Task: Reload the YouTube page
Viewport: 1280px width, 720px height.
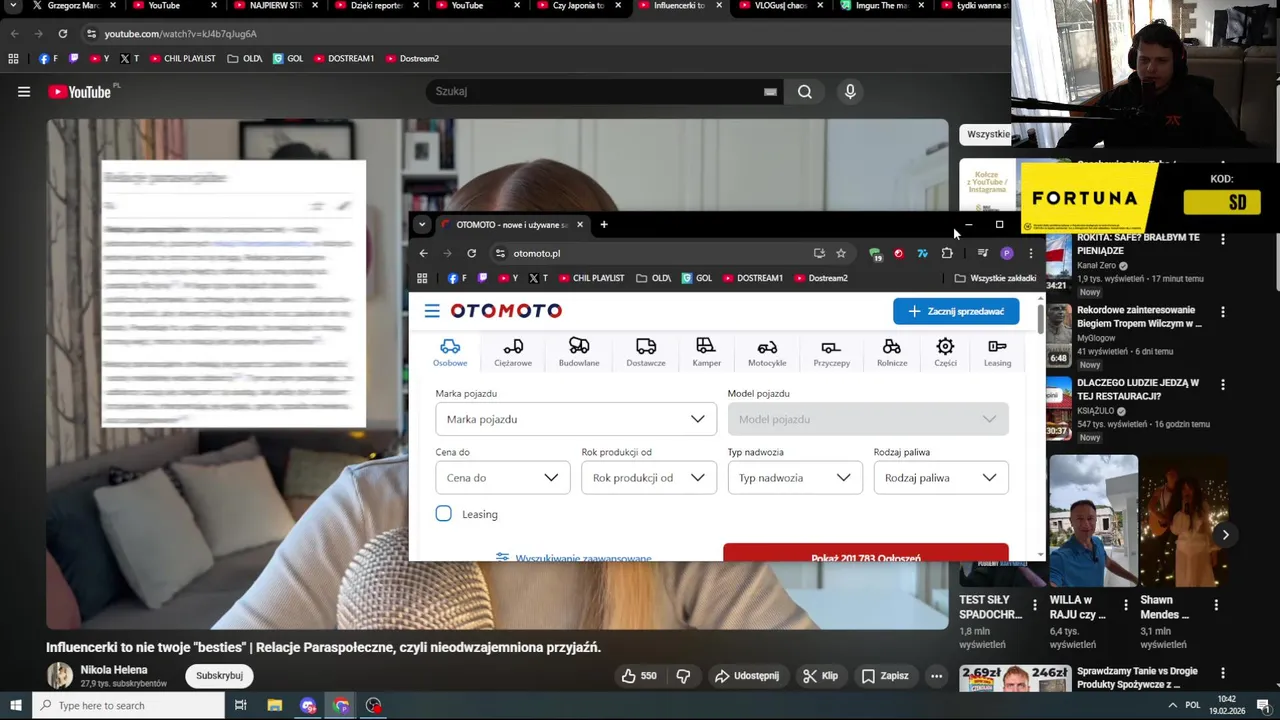Action: point(63,33)
